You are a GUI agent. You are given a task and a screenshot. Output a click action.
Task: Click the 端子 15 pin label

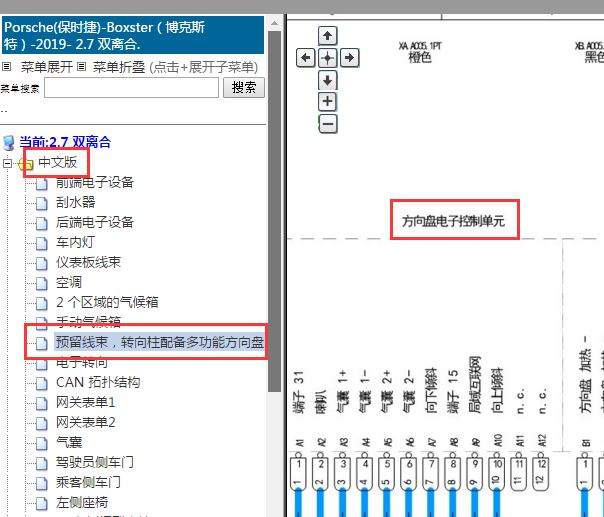[x=453, y=392]
